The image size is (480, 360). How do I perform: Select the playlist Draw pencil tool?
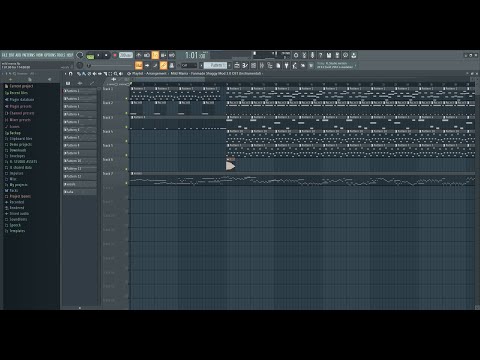pyautogui.click(x=79, y=74)
